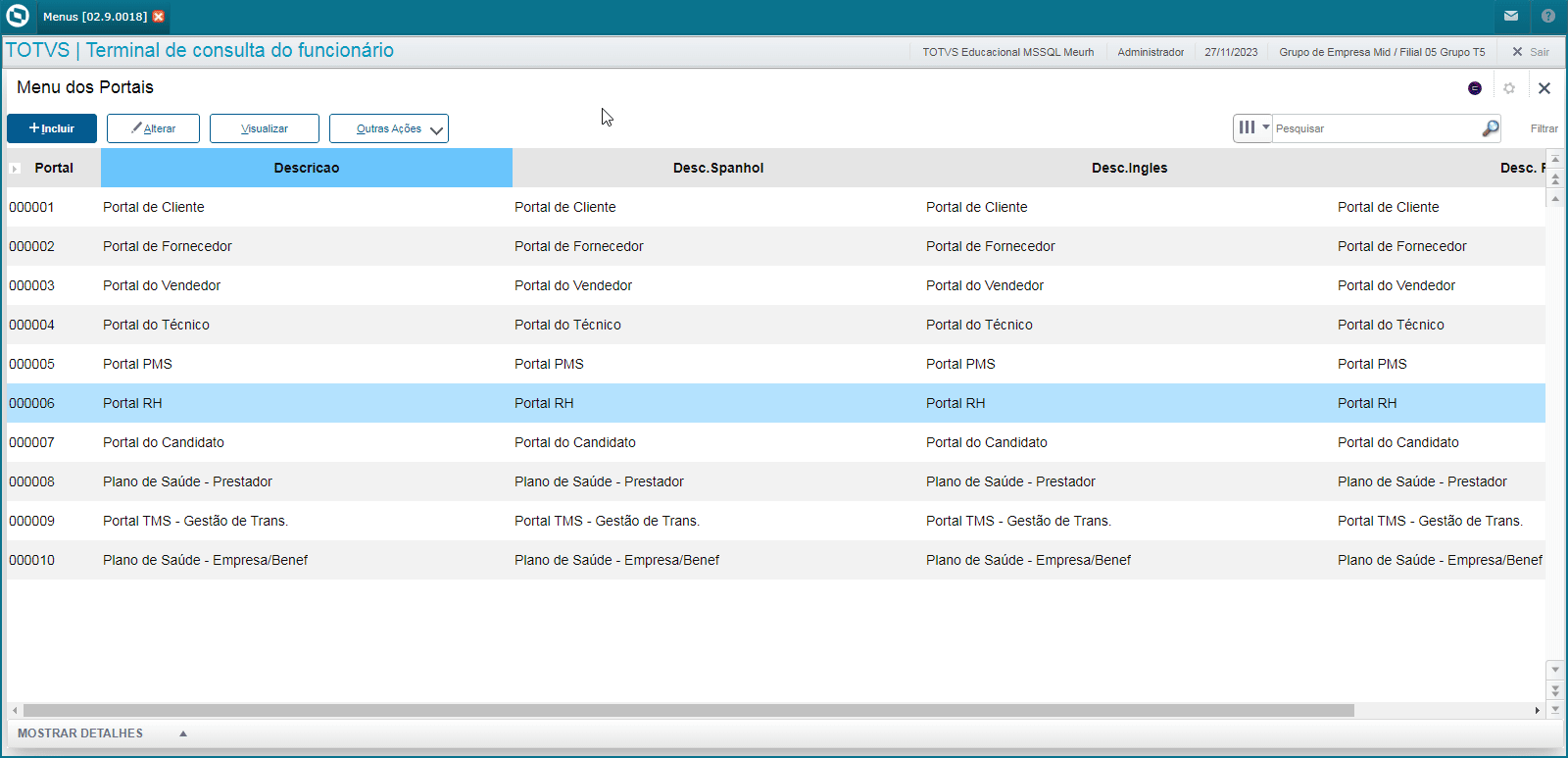Click the Filtrar link
The height and width of the screenshot is (758, 1568).
1543,128
